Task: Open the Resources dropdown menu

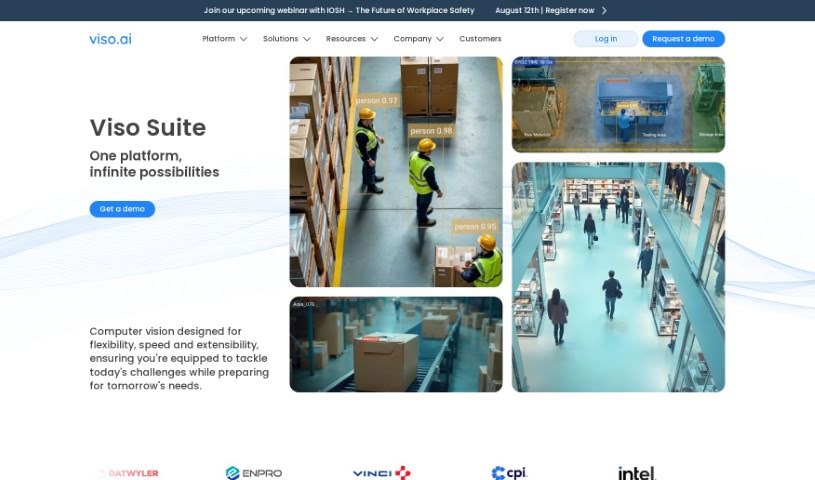Action: (x=351, y=39)
